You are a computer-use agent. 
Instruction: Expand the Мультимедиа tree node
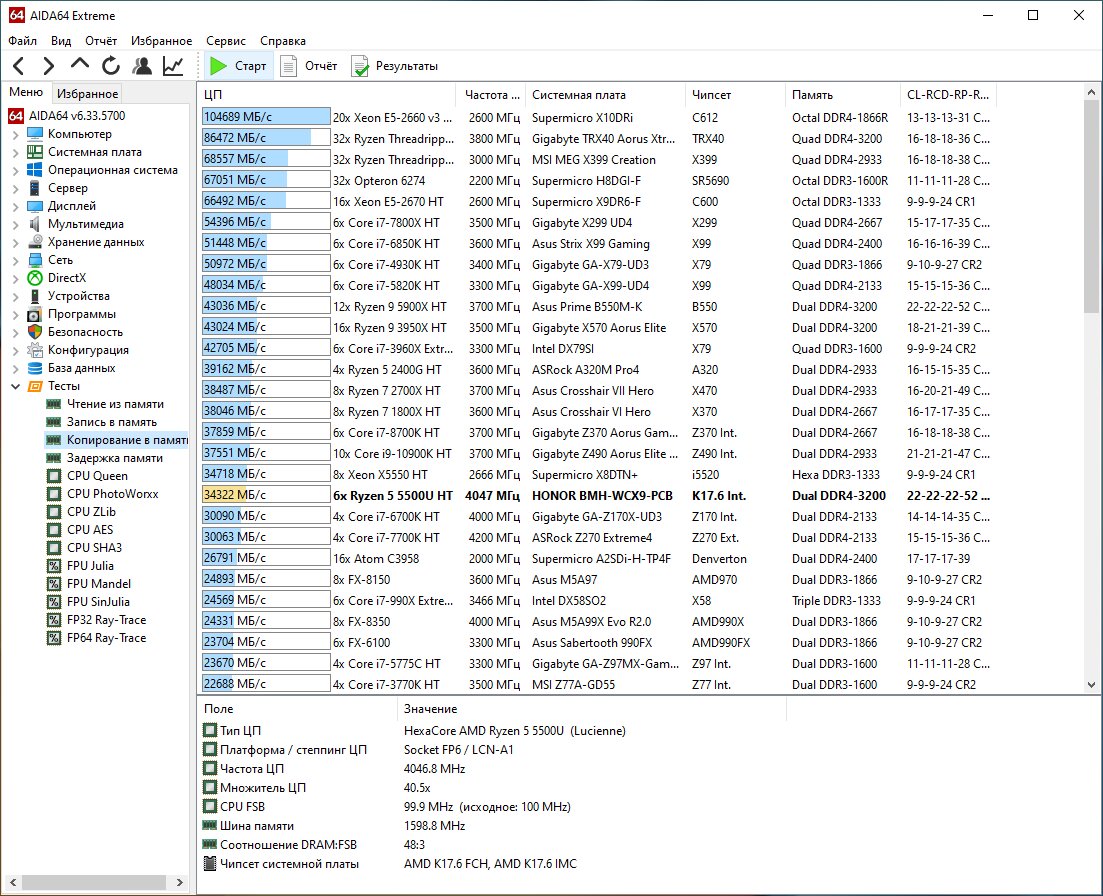tap(15, 224)
